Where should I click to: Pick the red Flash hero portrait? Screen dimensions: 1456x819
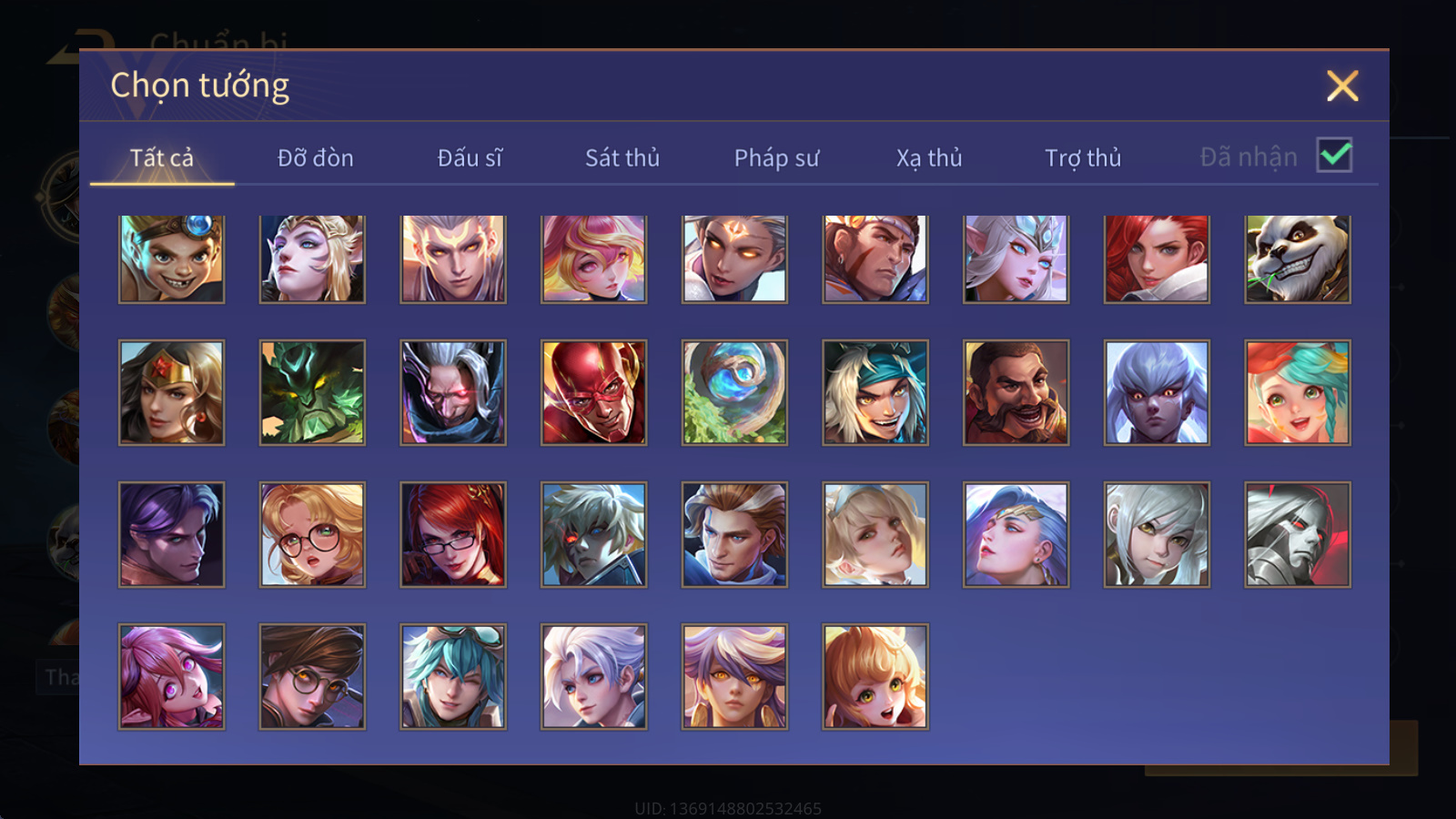[593, 392]
